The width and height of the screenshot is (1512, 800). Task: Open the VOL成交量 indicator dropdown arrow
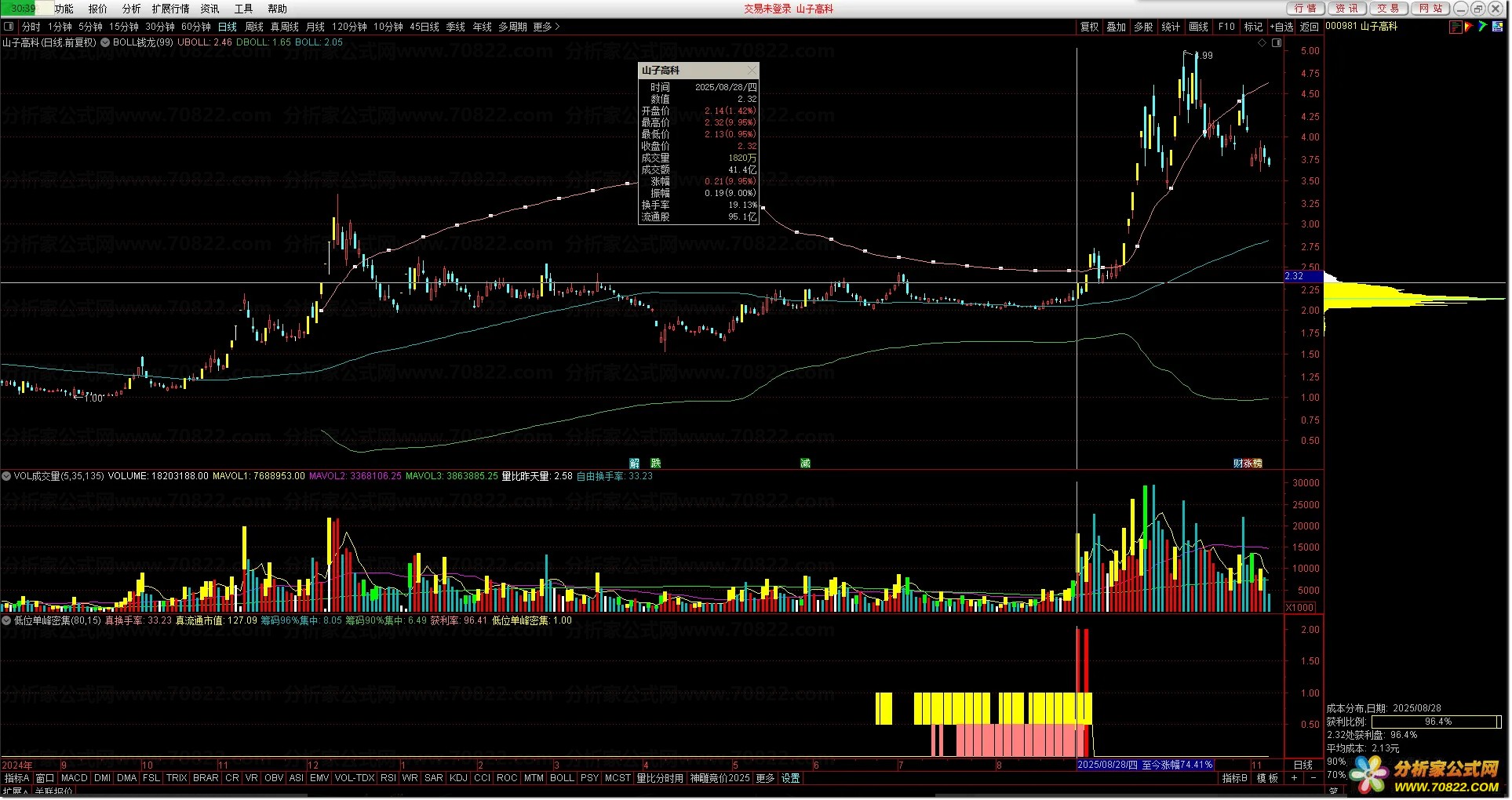coord(6,476)
